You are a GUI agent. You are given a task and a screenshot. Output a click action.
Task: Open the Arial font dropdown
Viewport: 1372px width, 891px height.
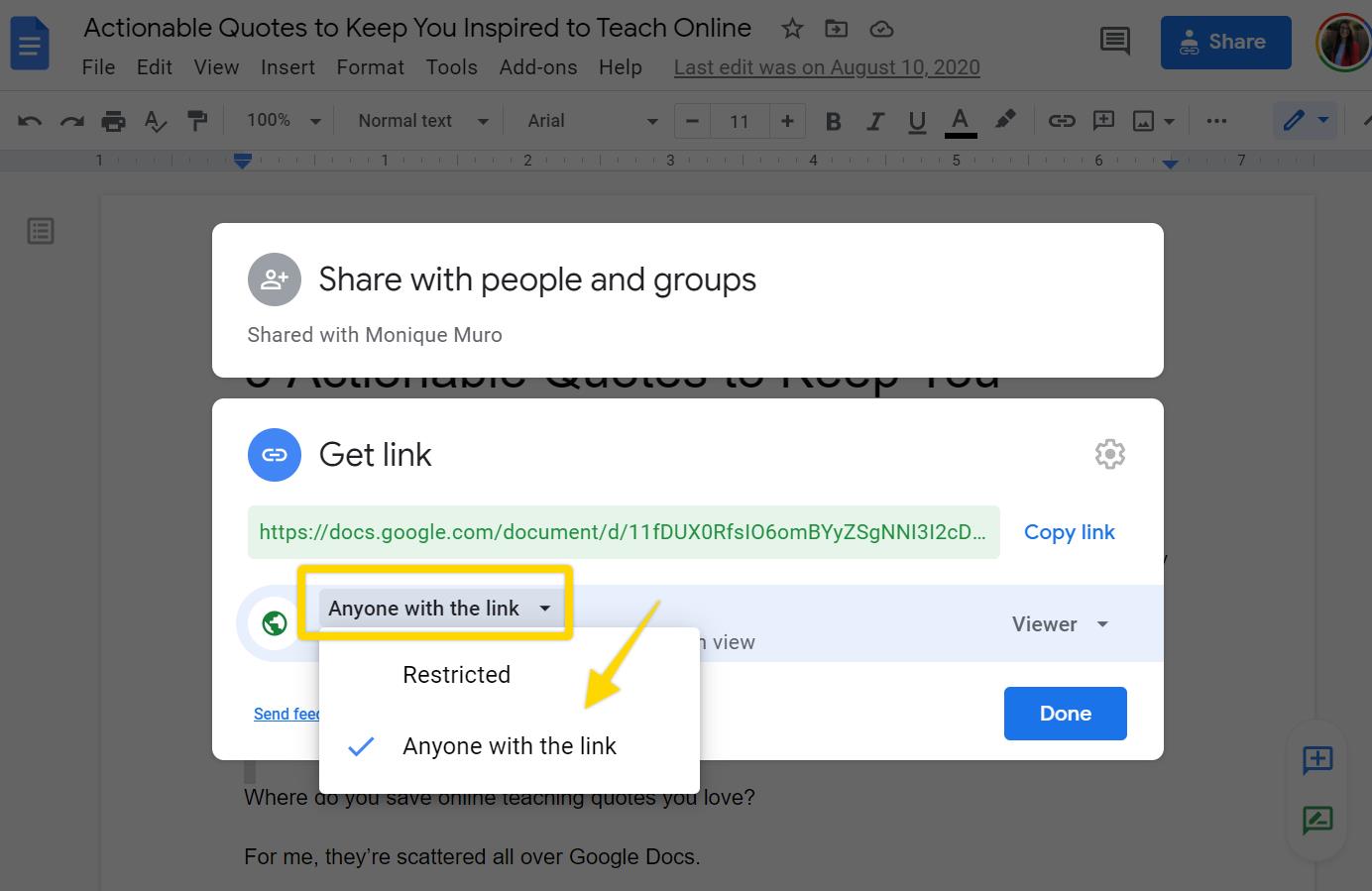click(x=592, y=121)
